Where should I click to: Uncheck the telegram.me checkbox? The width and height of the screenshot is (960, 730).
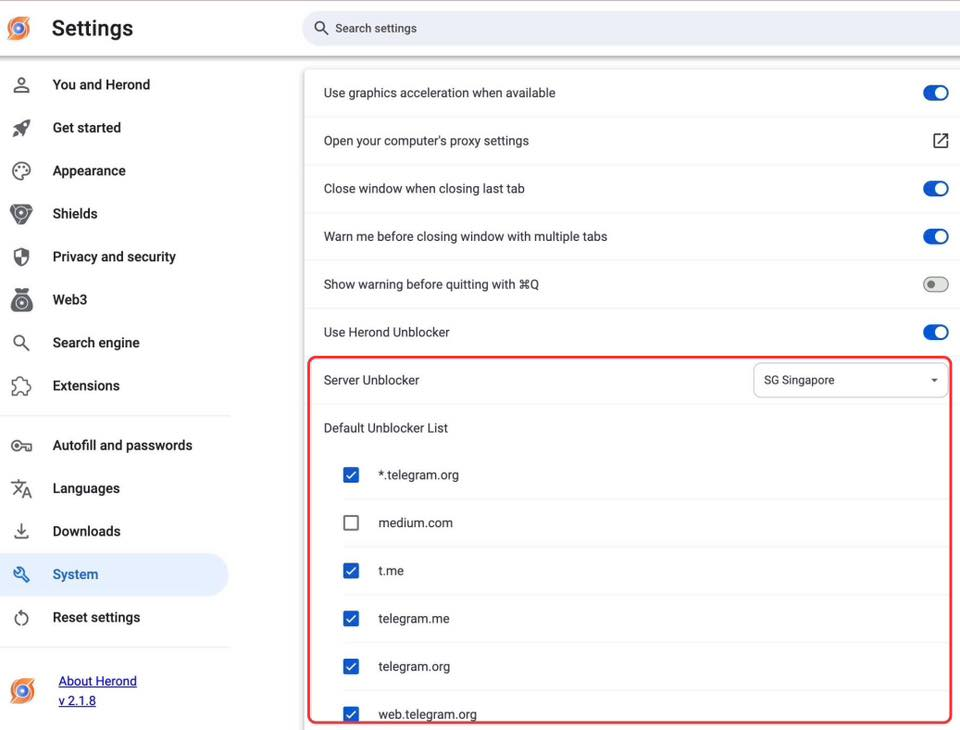pyautogui.click(x=351, y=619)
